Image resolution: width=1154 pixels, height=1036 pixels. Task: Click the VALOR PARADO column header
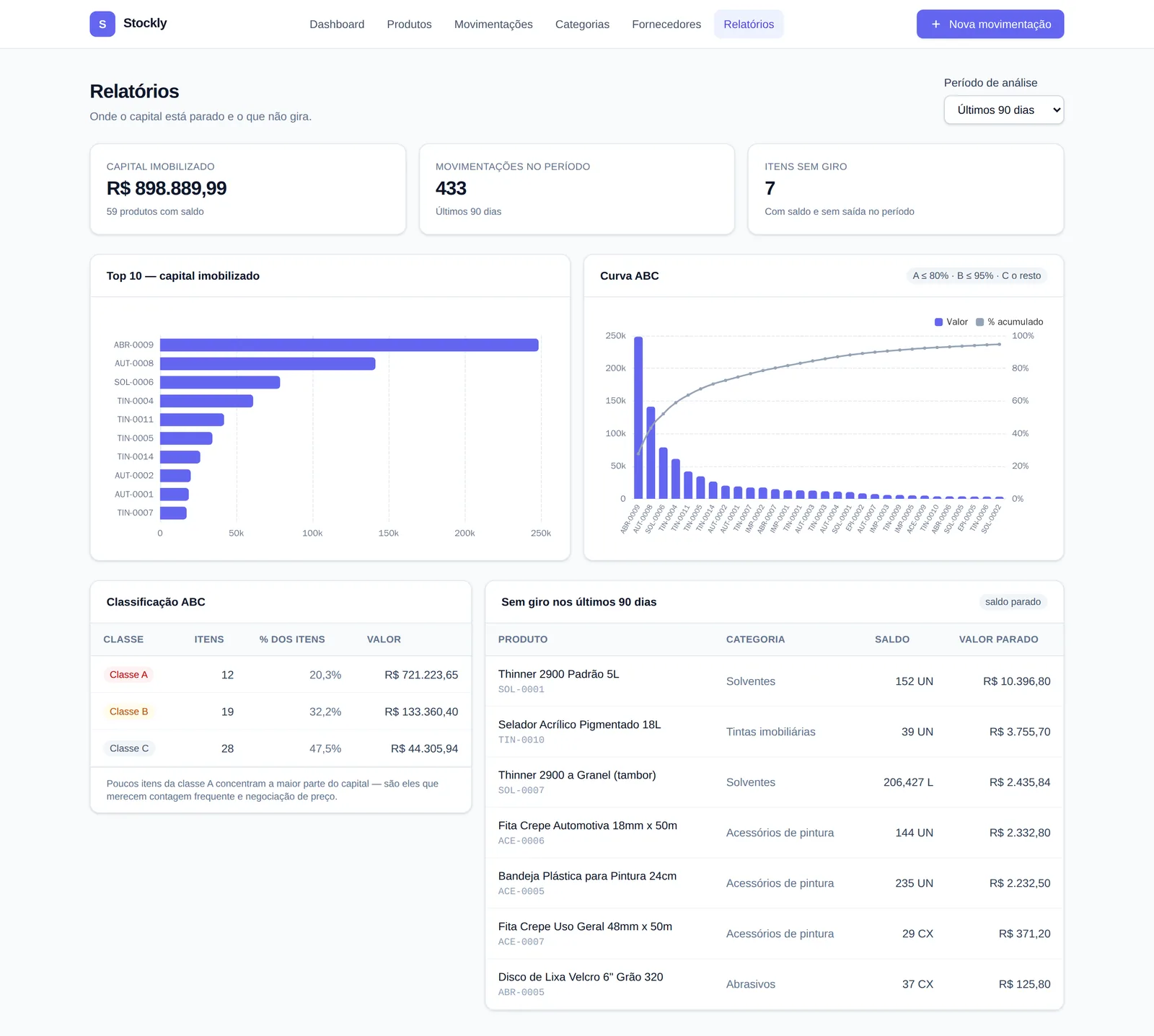pyautogui.click(x=998, y=639)
